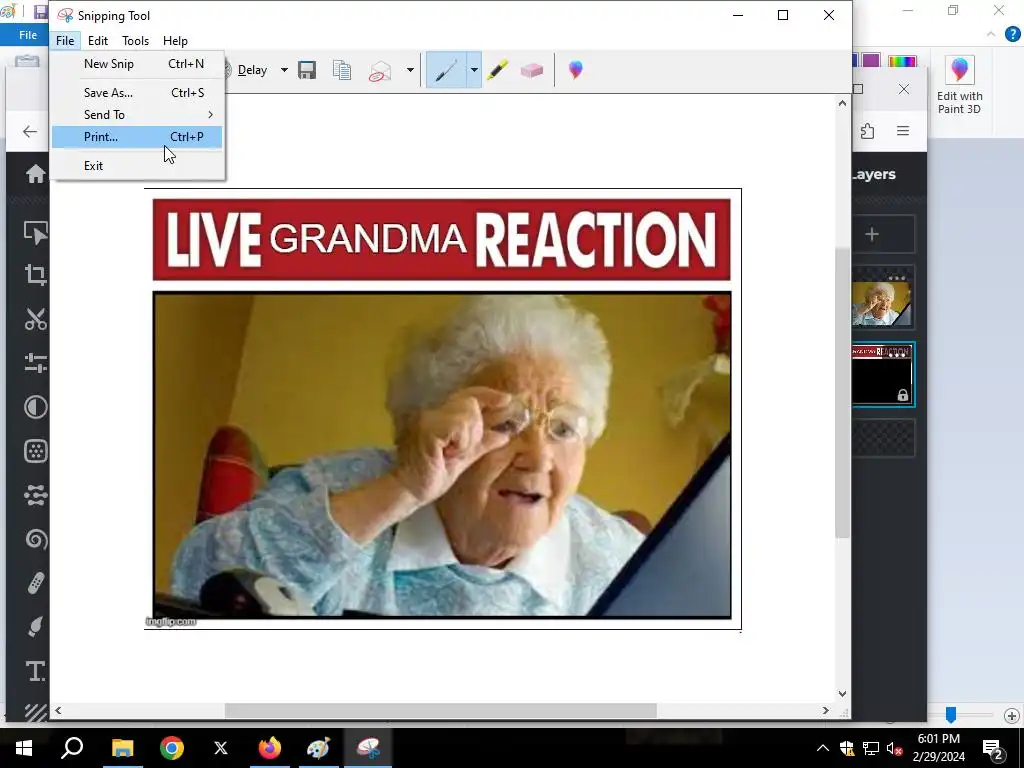This screenshot has height=768, width=1024.
Task: Select the scissors cutout tool
Action: pos(36,319)
